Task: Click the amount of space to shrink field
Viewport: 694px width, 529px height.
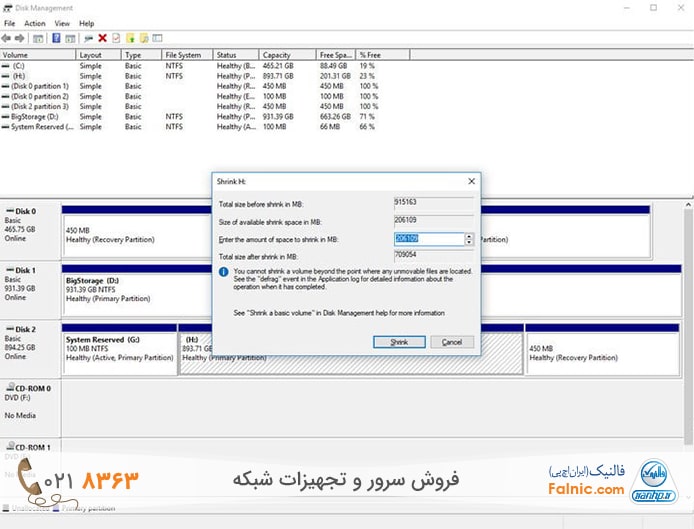Action: point(428,239)
